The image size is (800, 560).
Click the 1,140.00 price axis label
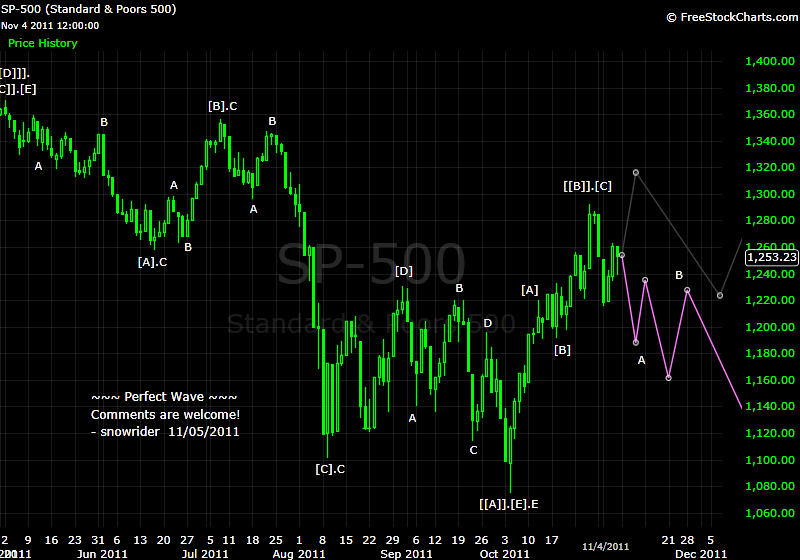[x=770, y=406]
